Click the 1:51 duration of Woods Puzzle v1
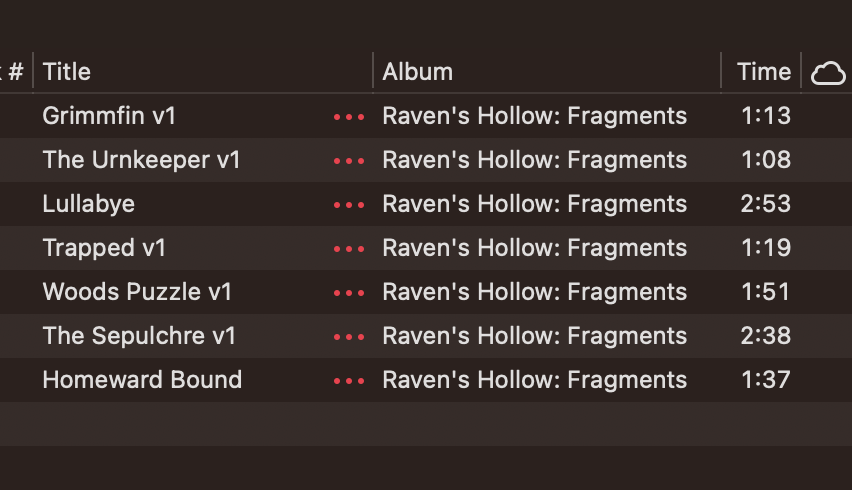Screen dimensions: 852x490 pos(766,292)
